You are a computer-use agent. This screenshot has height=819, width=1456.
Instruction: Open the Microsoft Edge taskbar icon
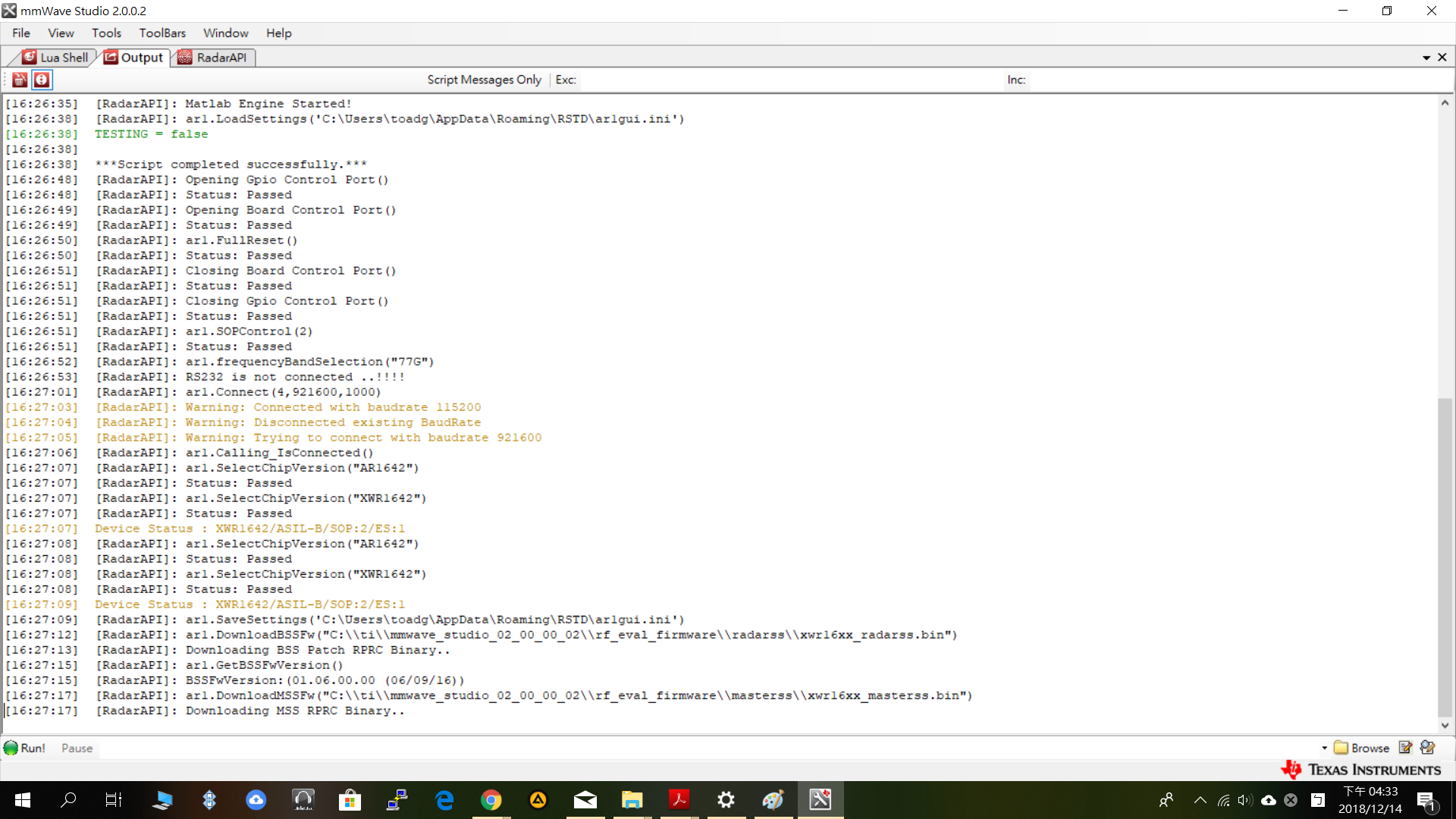pos(444,800)
